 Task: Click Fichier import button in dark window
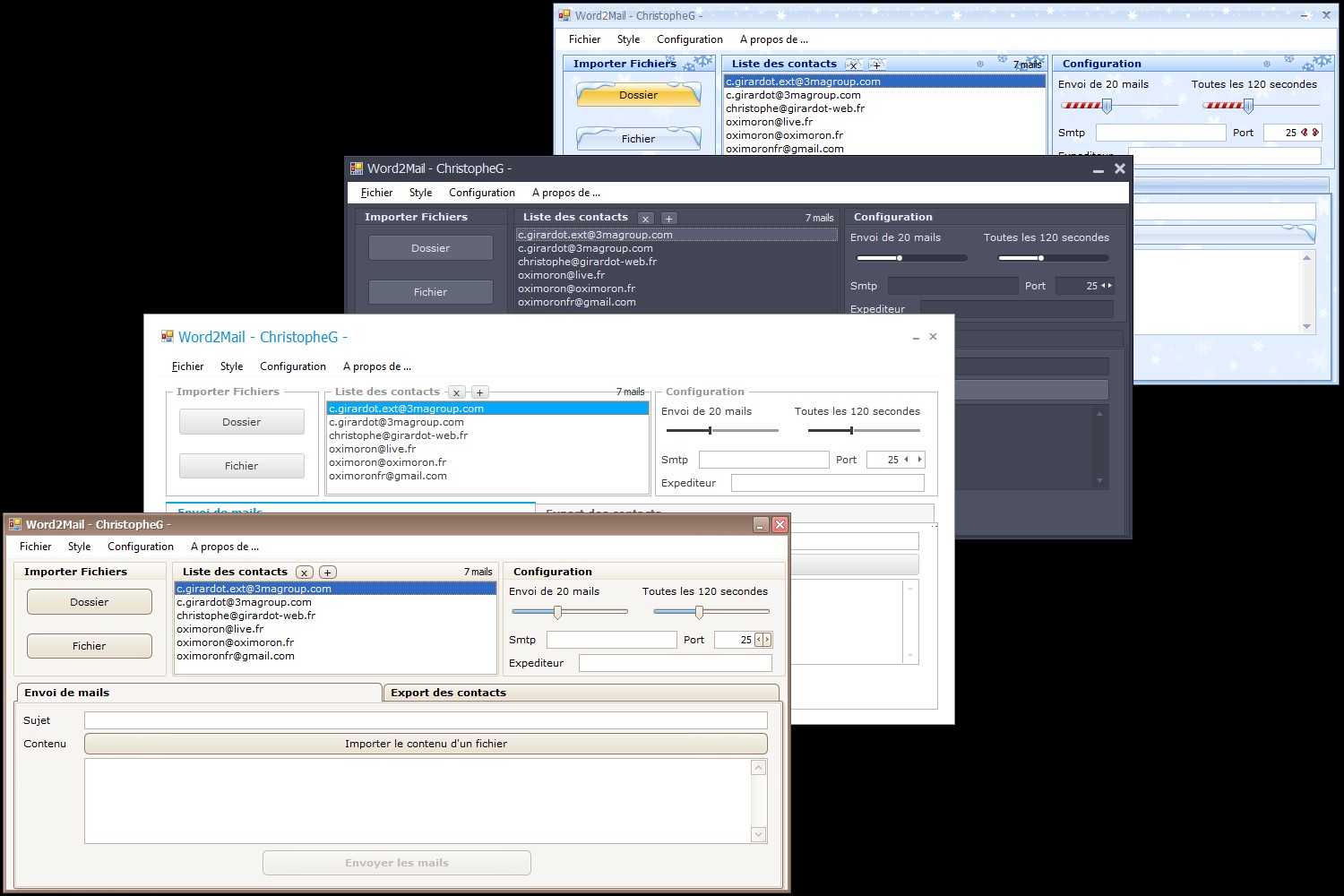431,292
